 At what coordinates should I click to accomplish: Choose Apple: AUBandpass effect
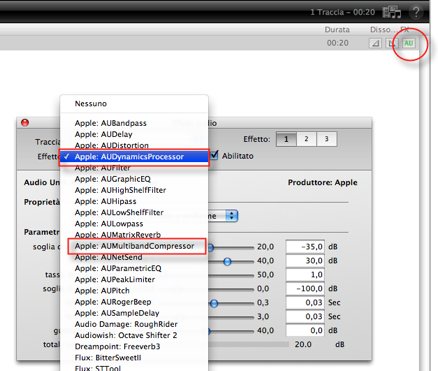[134, 123]
